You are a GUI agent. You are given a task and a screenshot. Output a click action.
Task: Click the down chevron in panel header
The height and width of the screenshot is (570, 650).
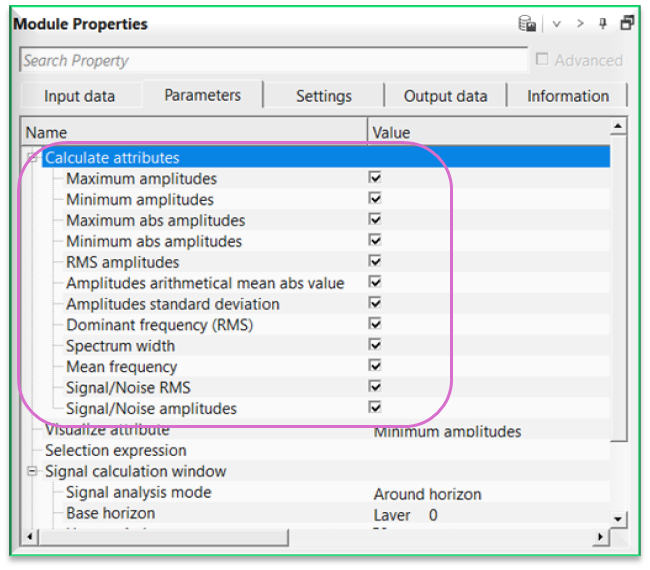[557, 24]
